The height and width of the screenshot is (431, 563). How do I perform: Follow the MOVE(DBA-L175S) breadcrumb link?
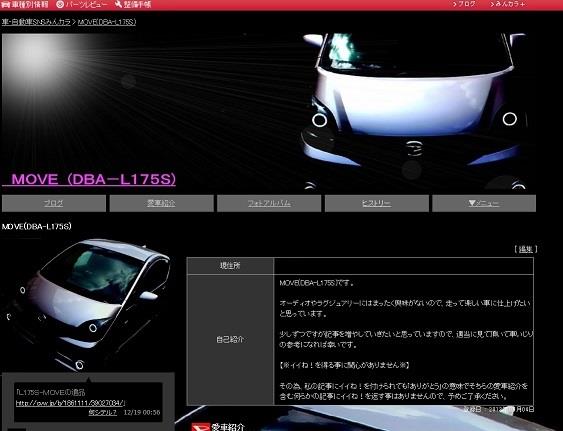coord(107,22)
